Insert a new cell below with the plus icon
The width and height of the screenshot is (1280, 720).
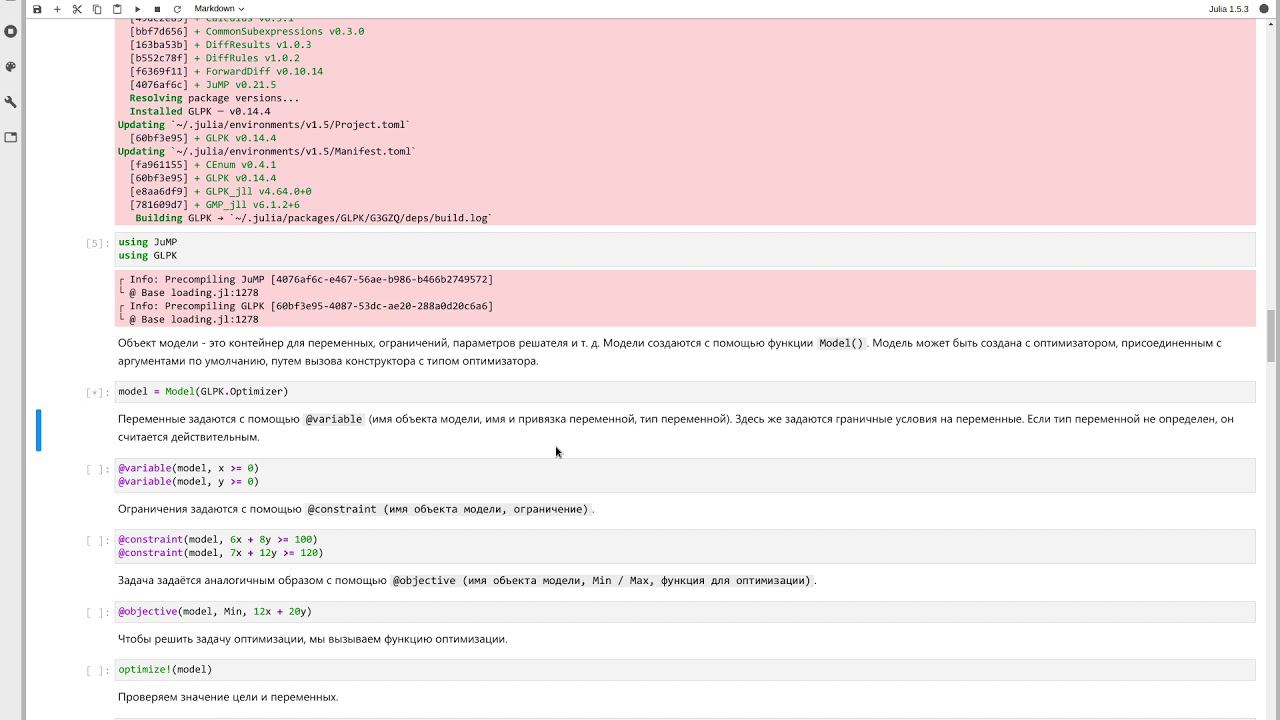[57, 9]
